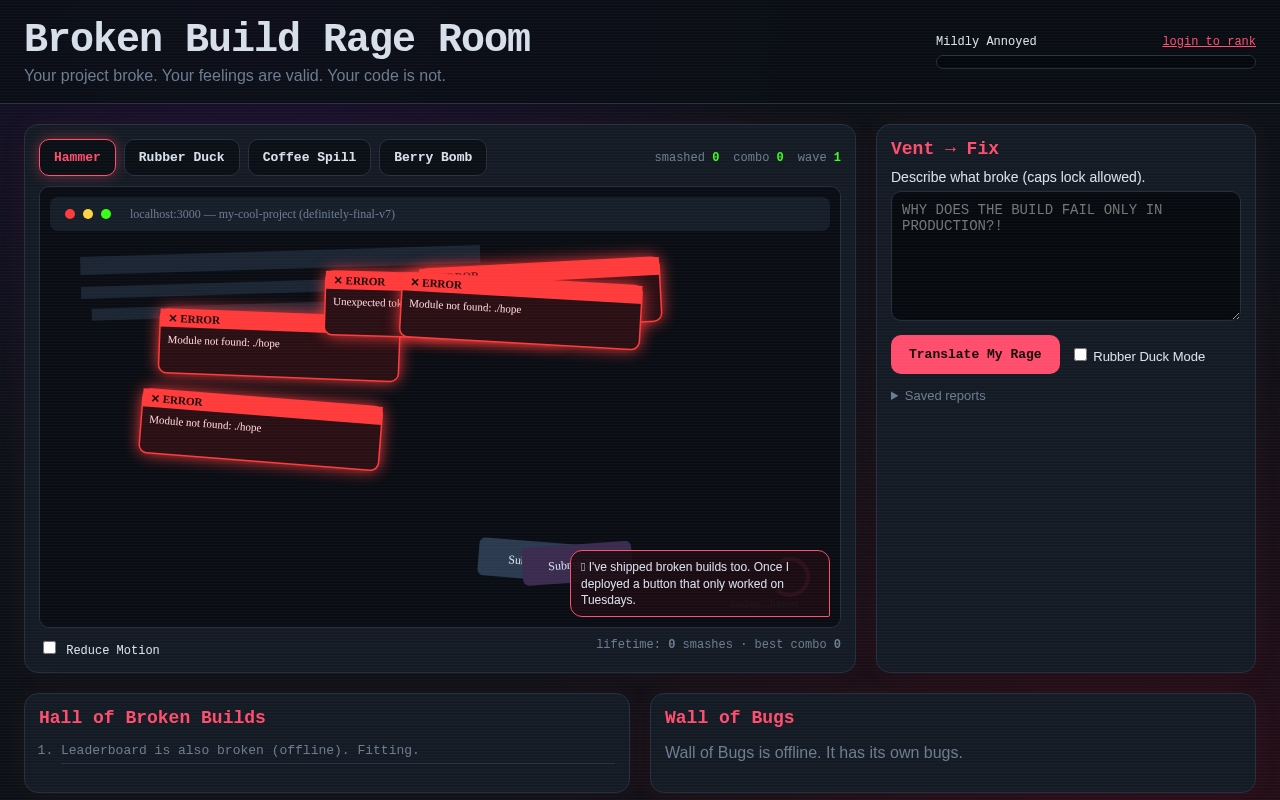Smash the "Unexpected tok" error popup
The width and height of the screenshot is (1280, 800).
362,303
